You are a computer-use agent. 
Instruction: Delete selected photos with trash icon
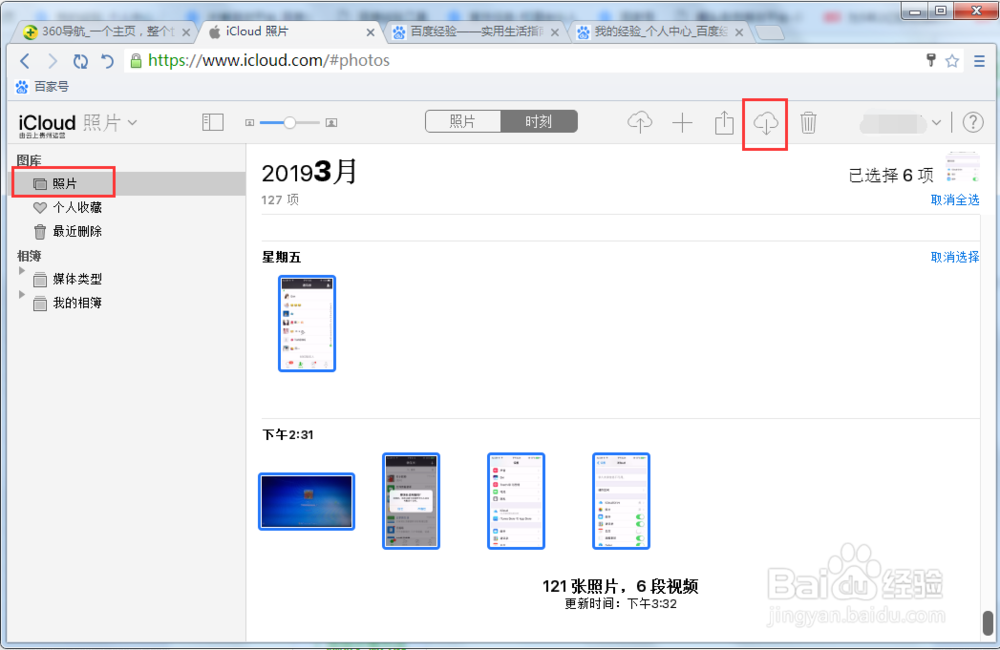(808, 122)
